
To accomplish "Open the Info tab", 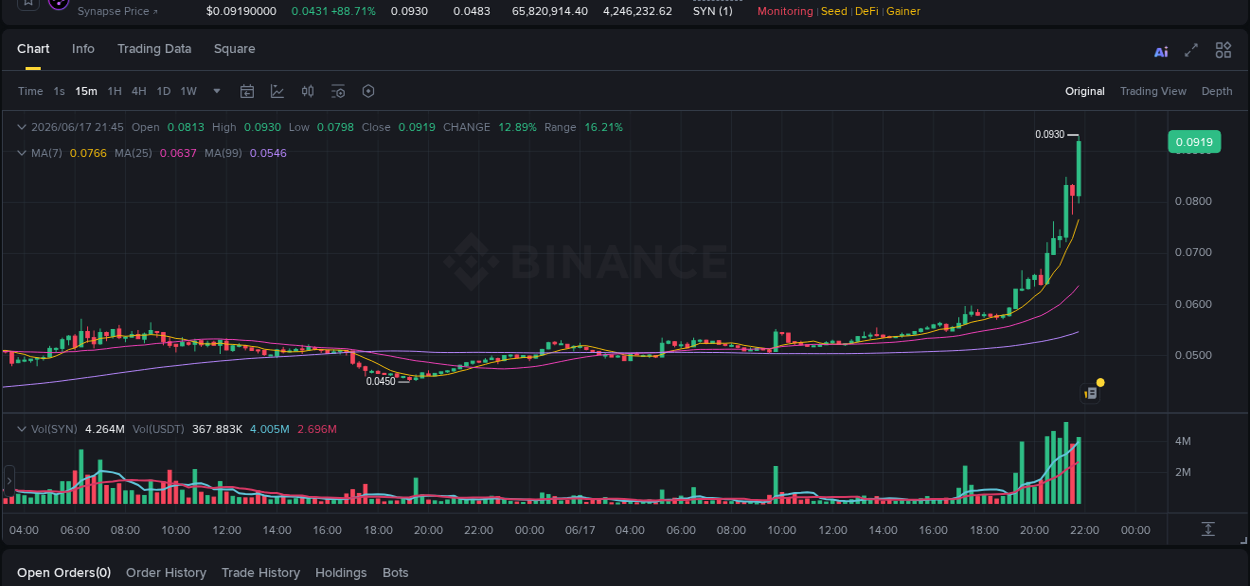I will 83,49.
